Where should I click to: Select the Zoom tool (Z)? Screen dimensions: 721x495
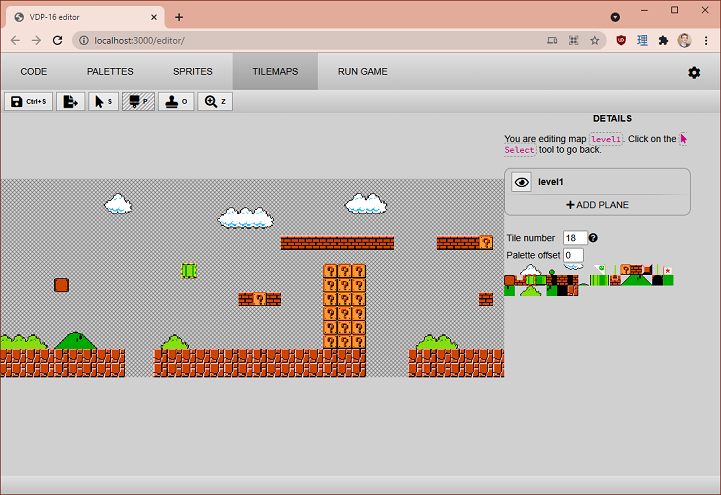pos(215,102)
